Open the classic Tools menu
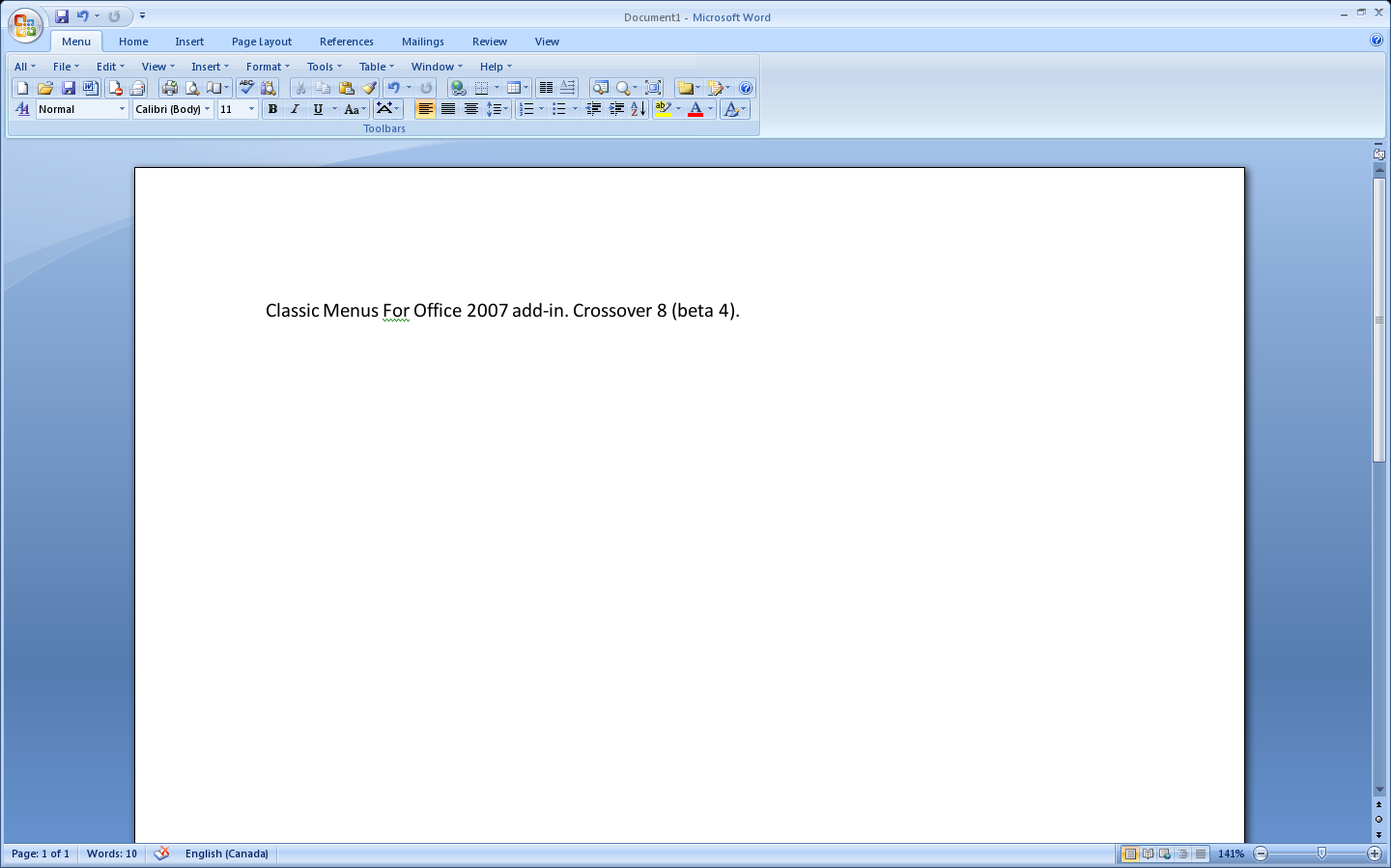Viewport: 1391px width, 868px height. coord(324,67)
